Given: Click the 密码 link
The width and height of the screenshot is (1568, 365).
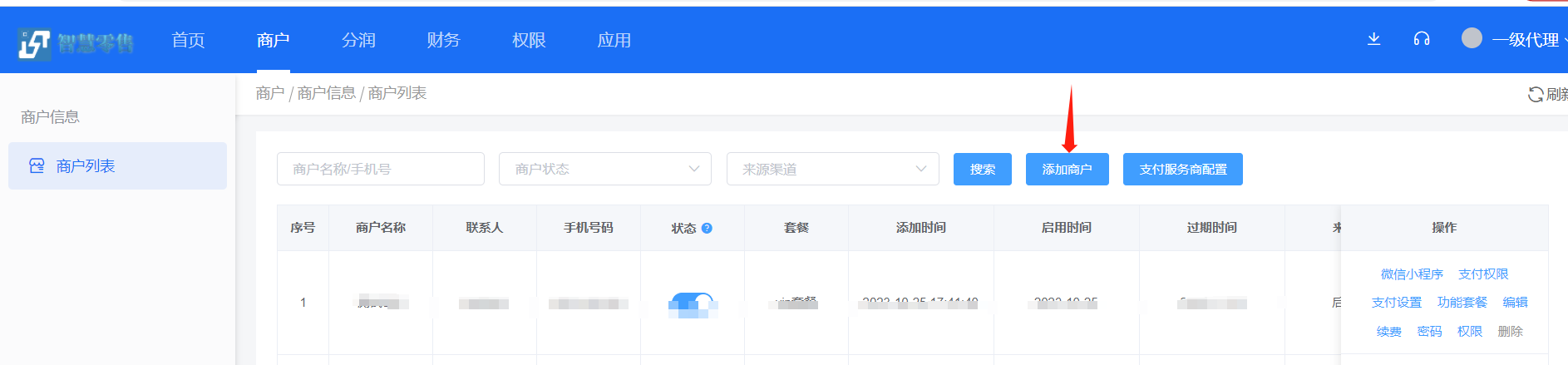Looking at the screenshot, I should click(x=1430, y=332).
